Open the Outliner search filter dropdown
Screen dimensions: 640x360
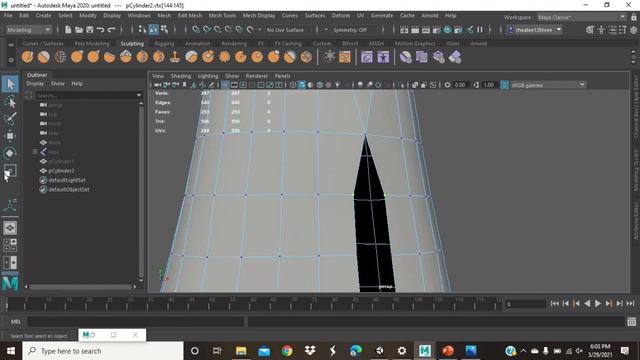[x=139, y=95]
